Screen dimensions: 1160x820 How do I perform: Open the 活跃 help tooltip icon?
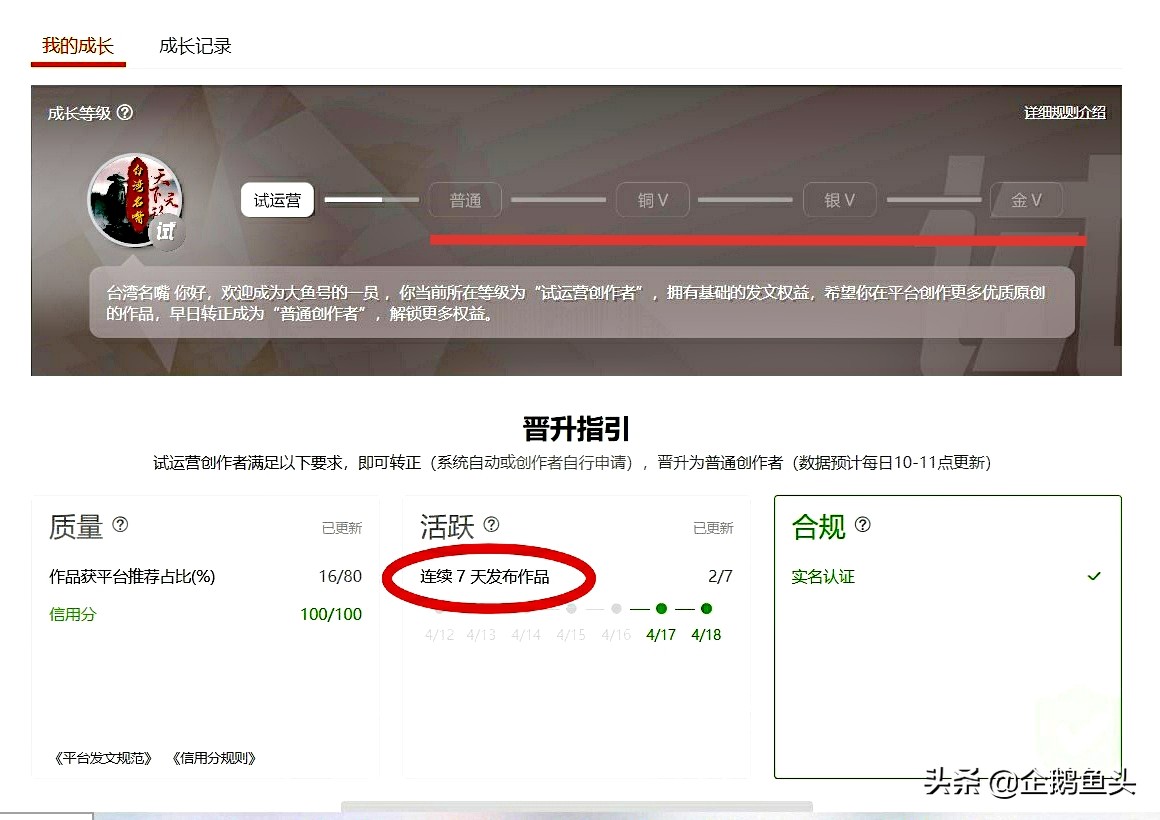point(490,523)
